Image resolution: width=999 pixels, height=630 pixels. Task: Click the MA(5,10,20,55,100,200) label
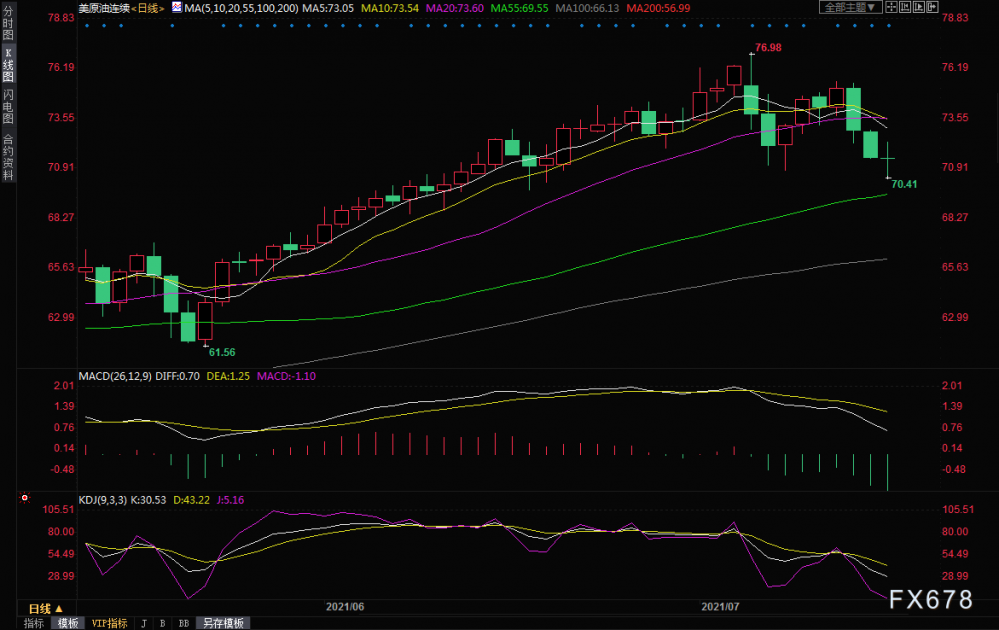coord(241,8)
